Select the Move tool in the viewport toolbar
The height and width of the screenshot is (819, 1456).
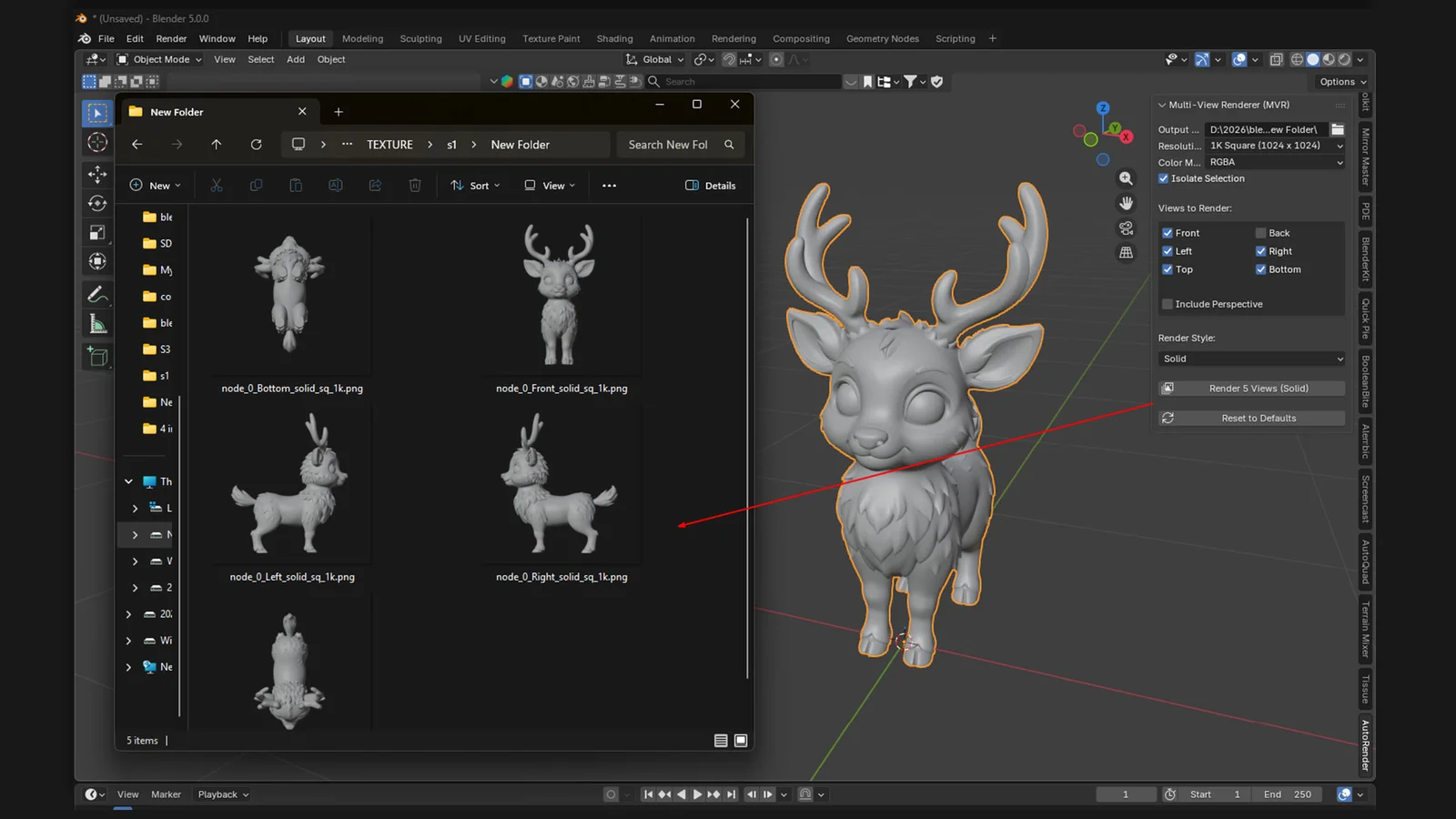[96, 175]
